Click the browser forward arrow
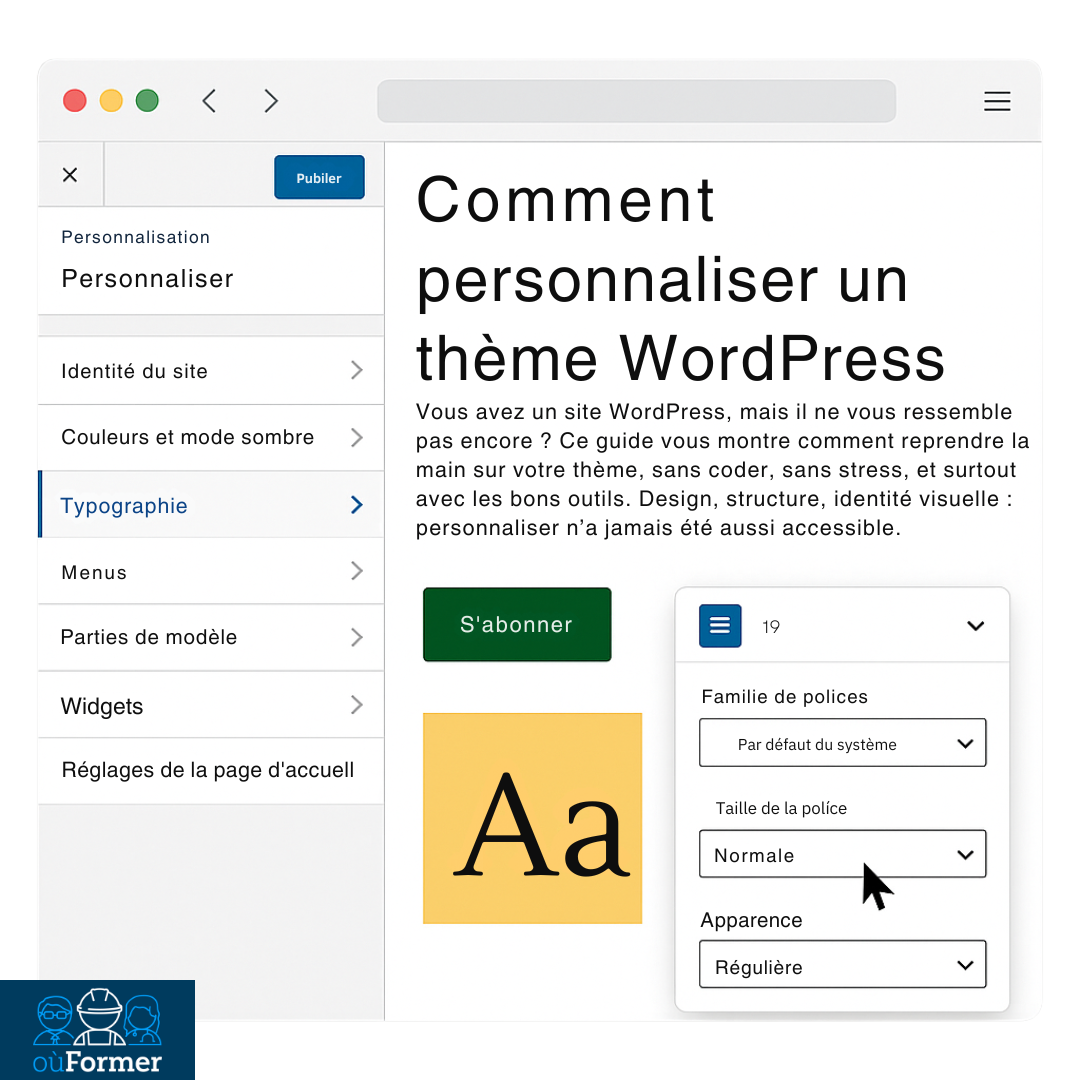 point(271,101)
